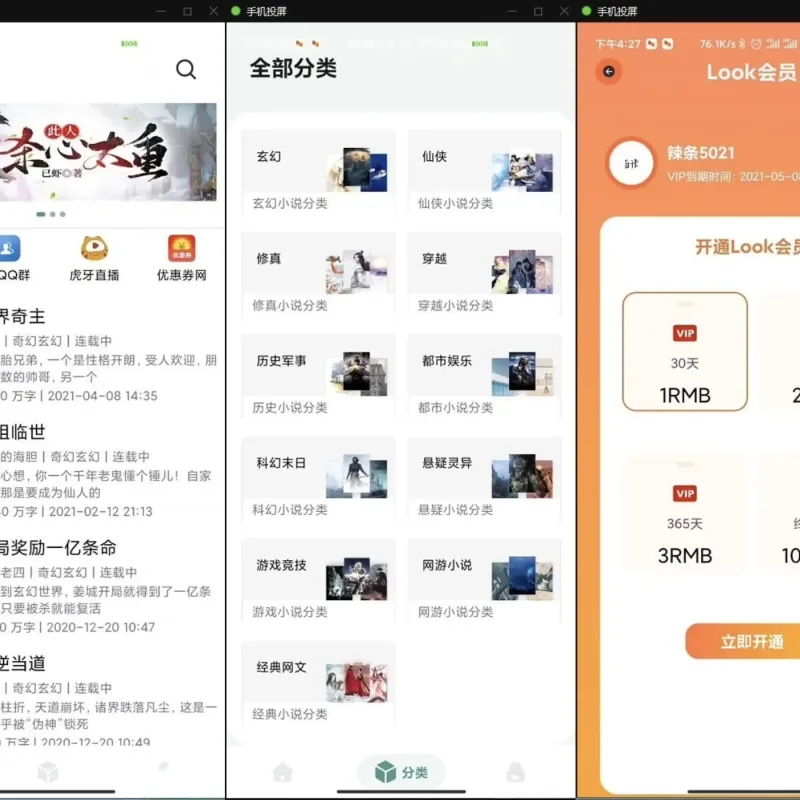Open 虎牙直播 shortcut icon
This screenshot has height=800, width=800.
coord(94,248)
